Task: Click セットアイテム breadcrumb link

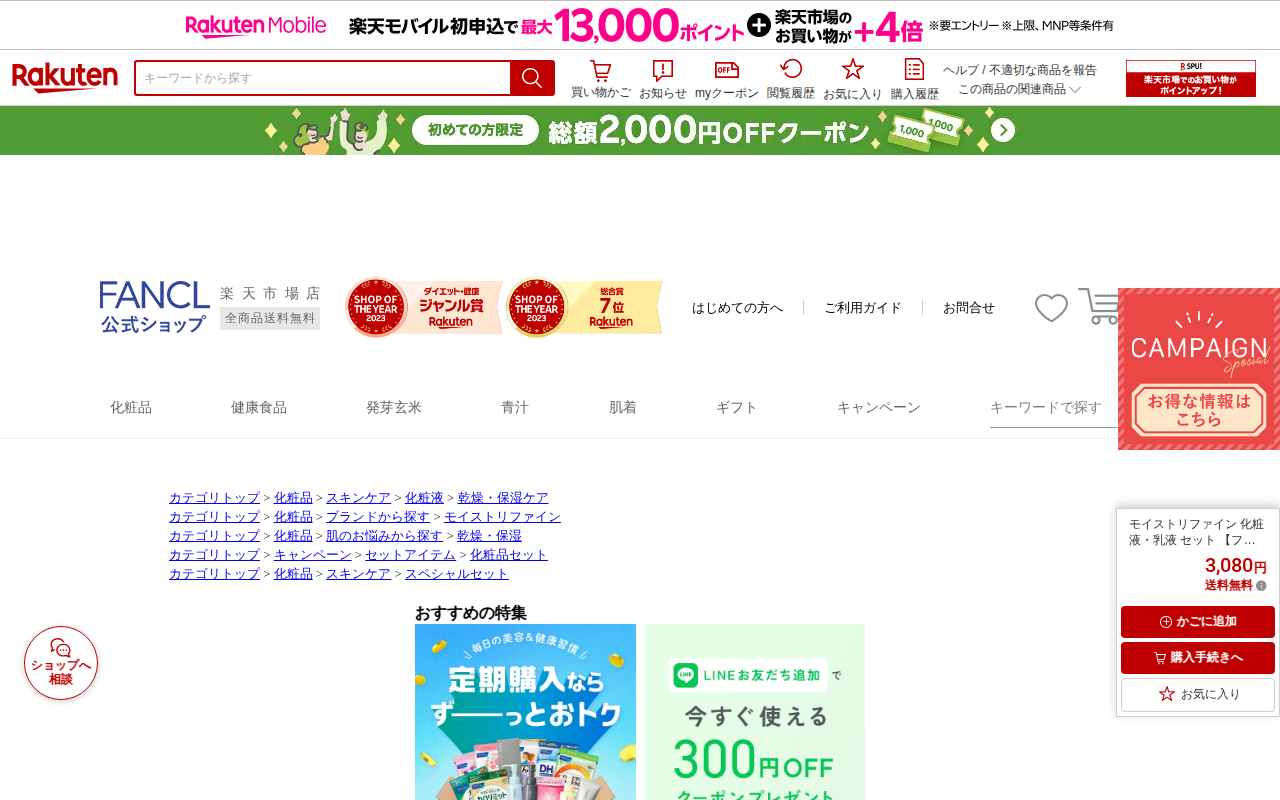Action: (x=410, y=555)
